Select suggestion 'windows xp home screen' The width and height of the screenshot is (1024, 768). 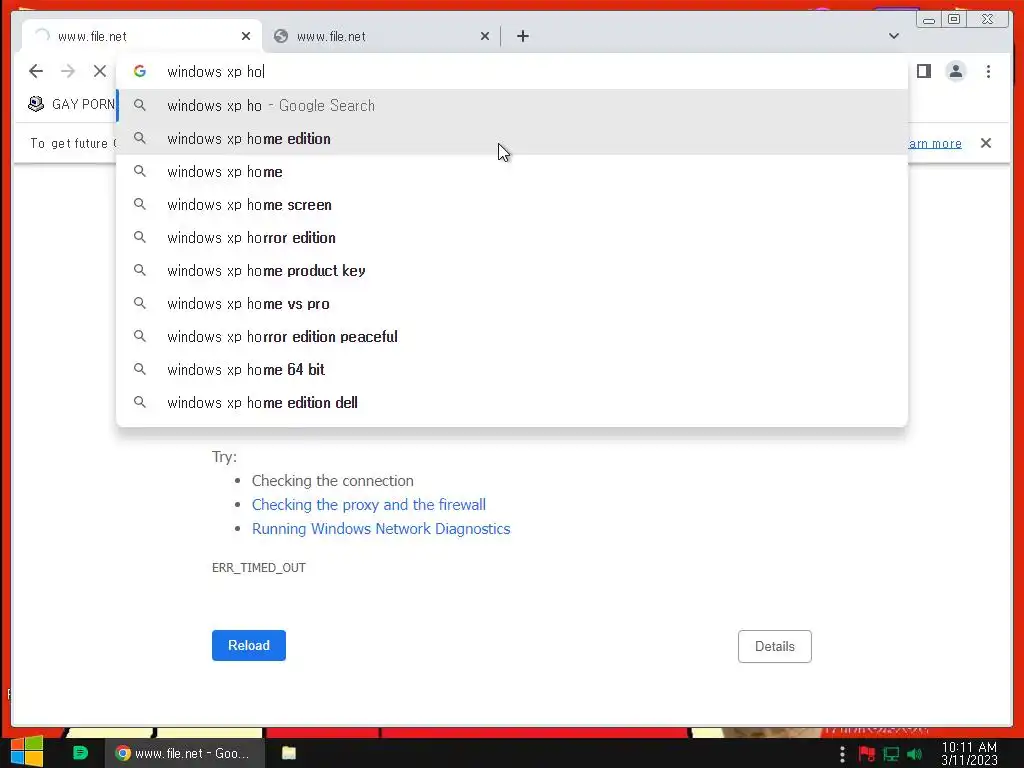pyautogui.click(x=512, y=204)
